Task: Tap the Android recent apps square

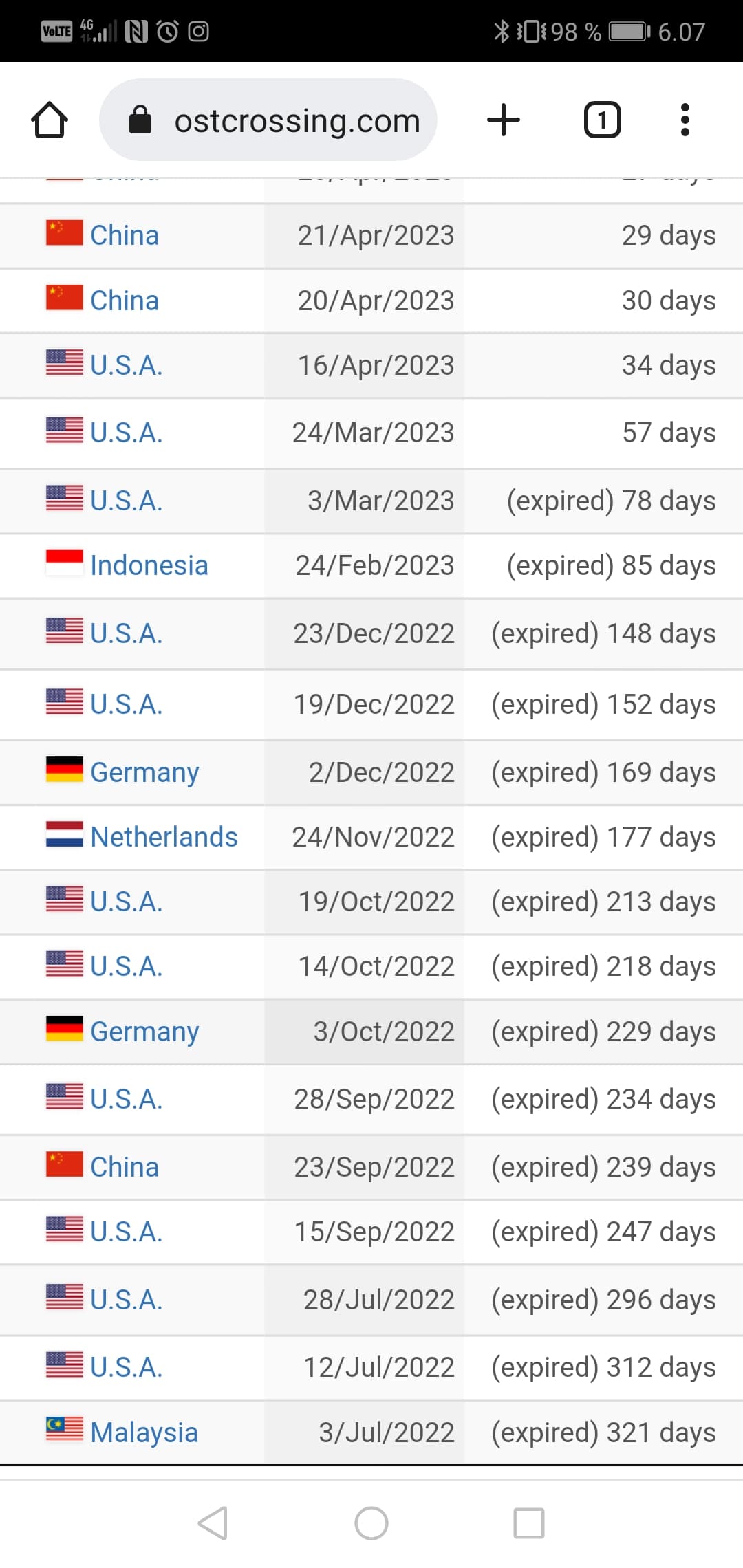Action: (529, 1523)
